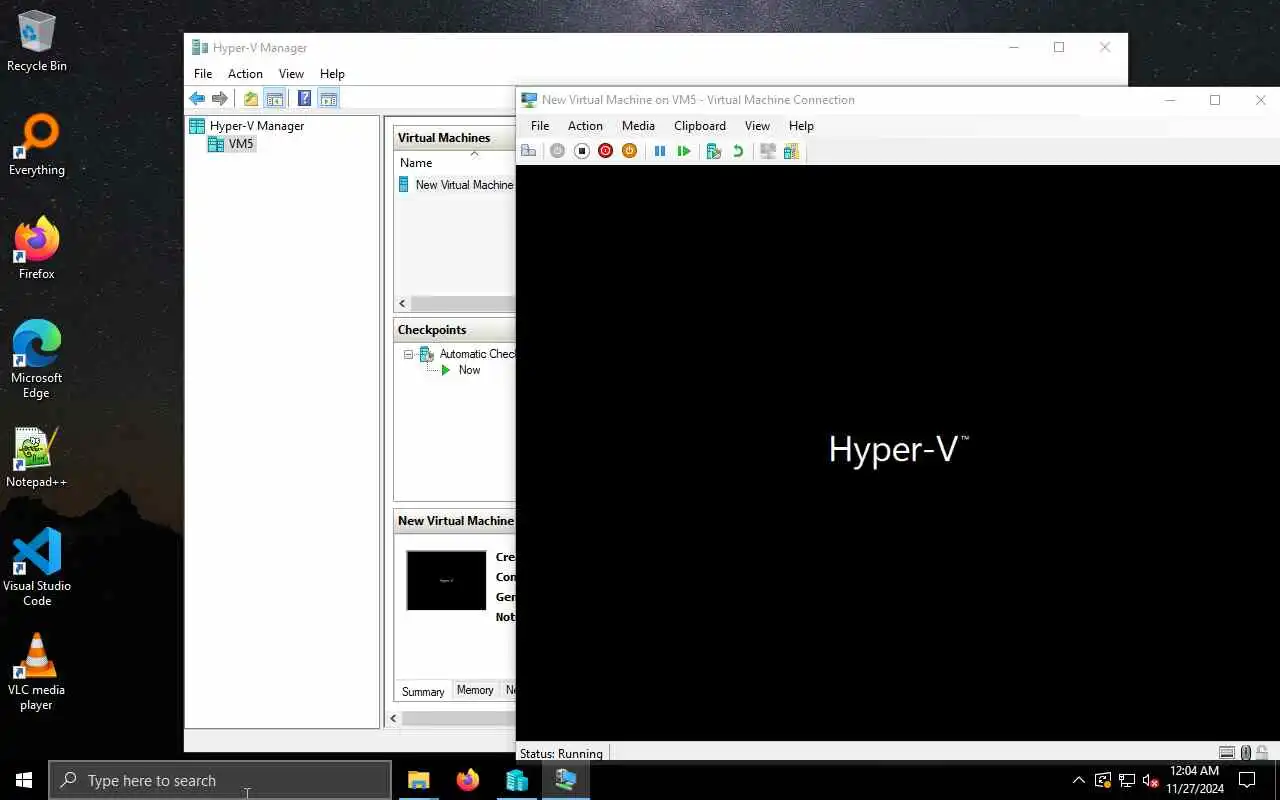The height and width of the screenshot is (800, 1280).
Task: Click the taskbar clock showing 12:04 AM
Action: pyautogui.click(x=1194, y=780)
